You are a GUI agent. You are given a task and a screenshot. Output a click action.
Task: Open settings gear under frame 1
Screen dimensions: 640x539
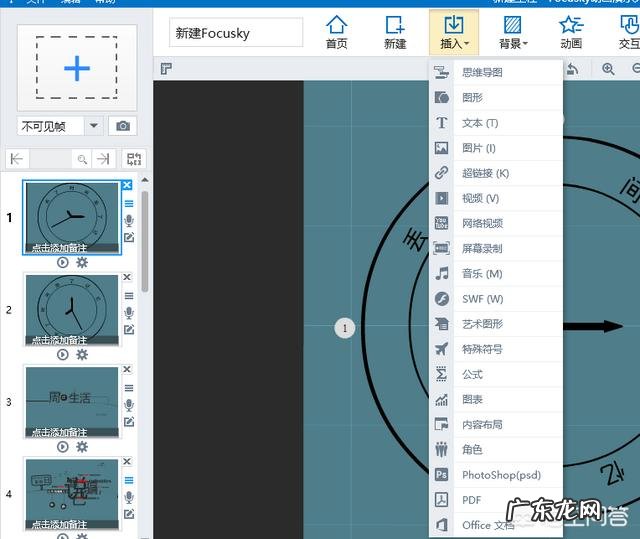pyautogui.click(x=82, y=262)
